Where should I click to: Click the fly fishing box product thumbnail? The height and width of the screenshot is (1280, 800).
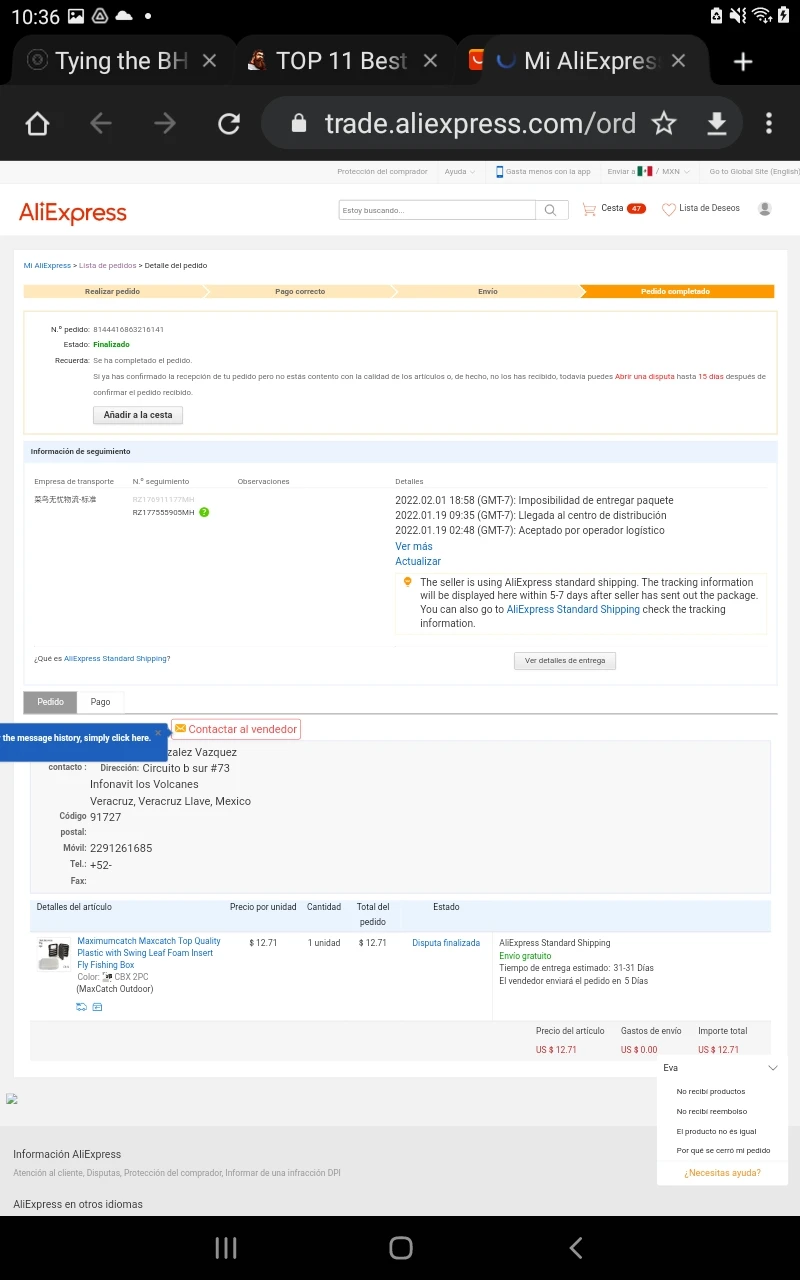(54, 955)
